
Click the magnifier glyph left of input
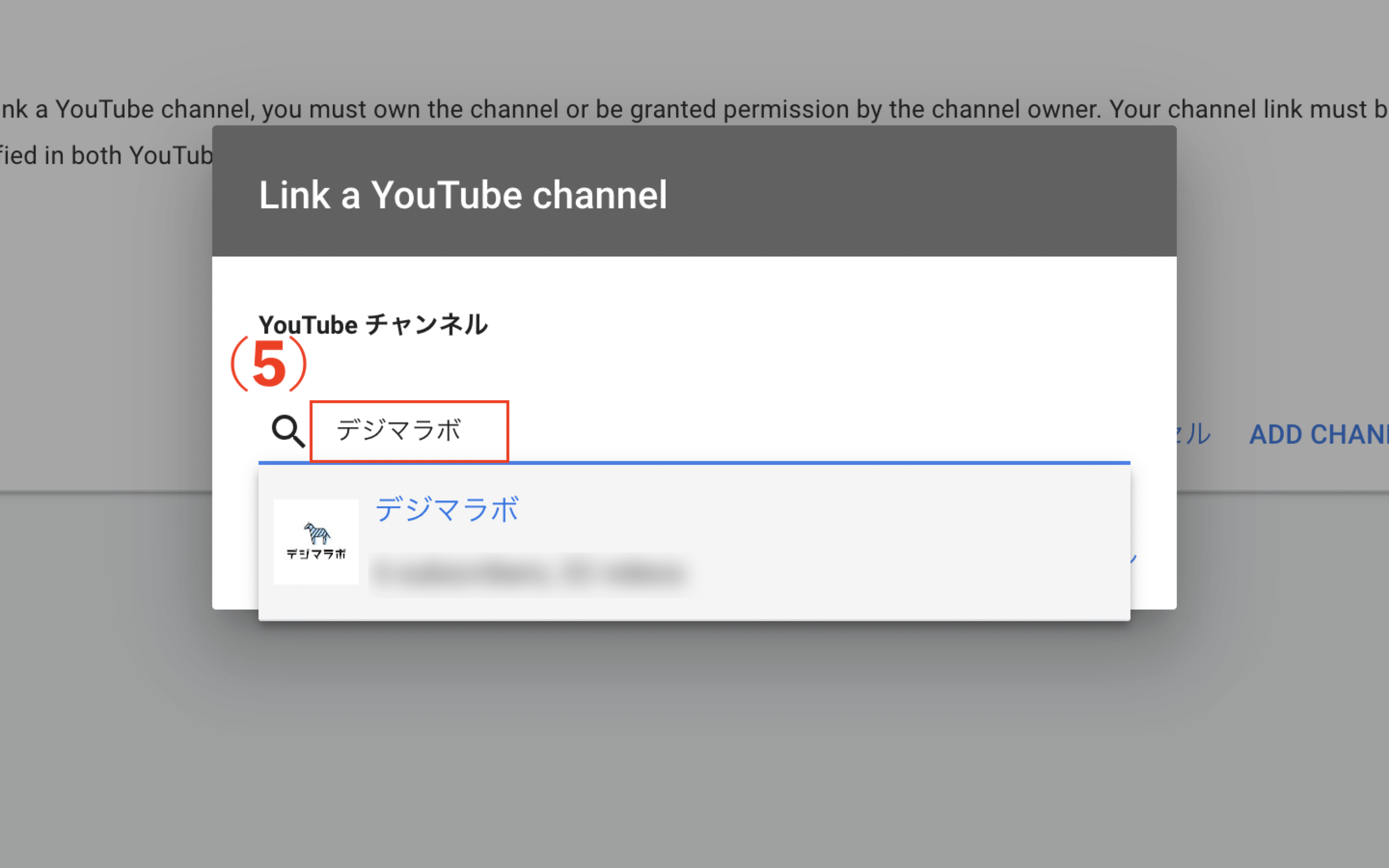click(288, 431)
